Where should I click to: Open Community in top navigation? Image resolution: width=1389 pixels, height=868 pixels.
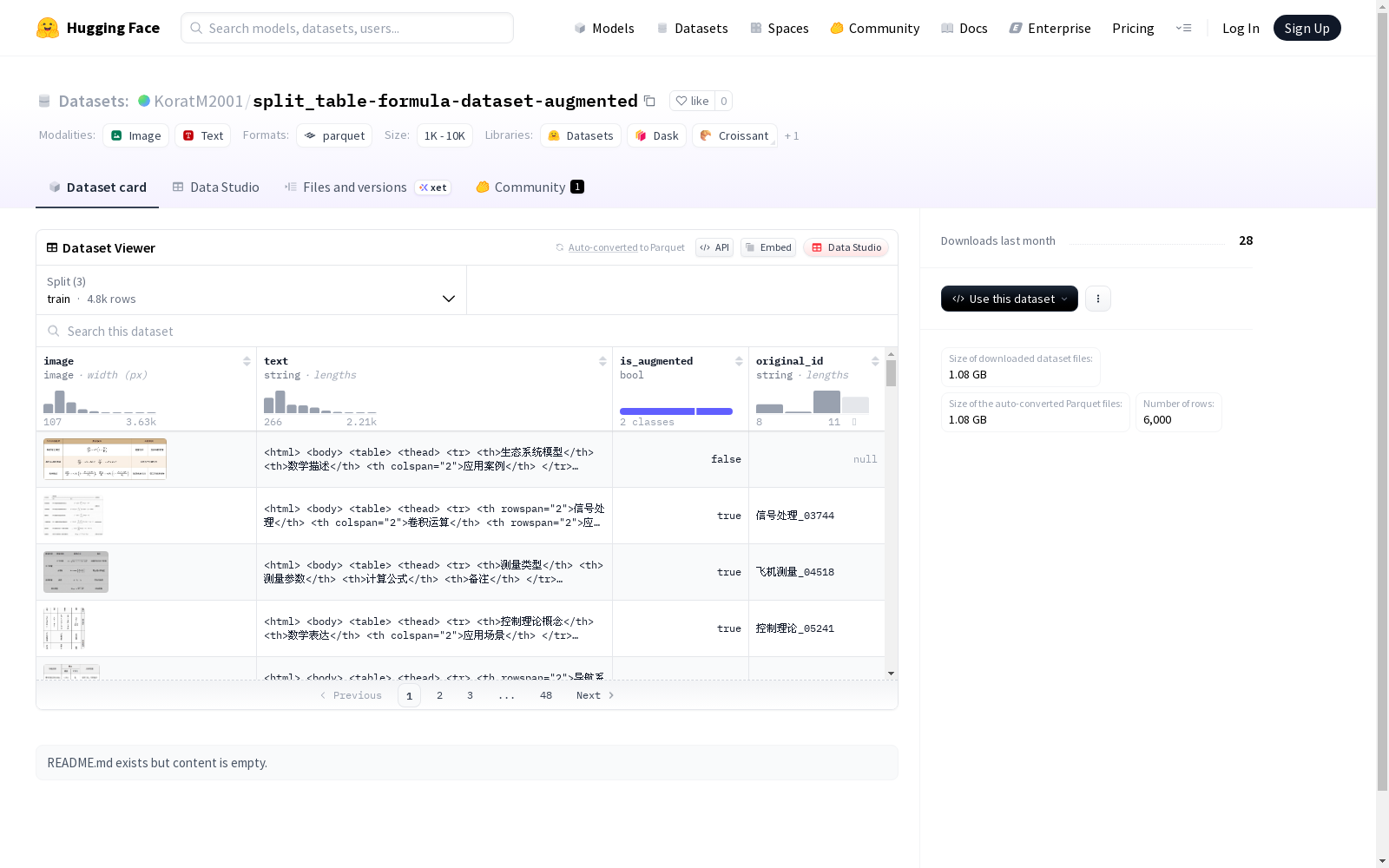tap(875, 28)
